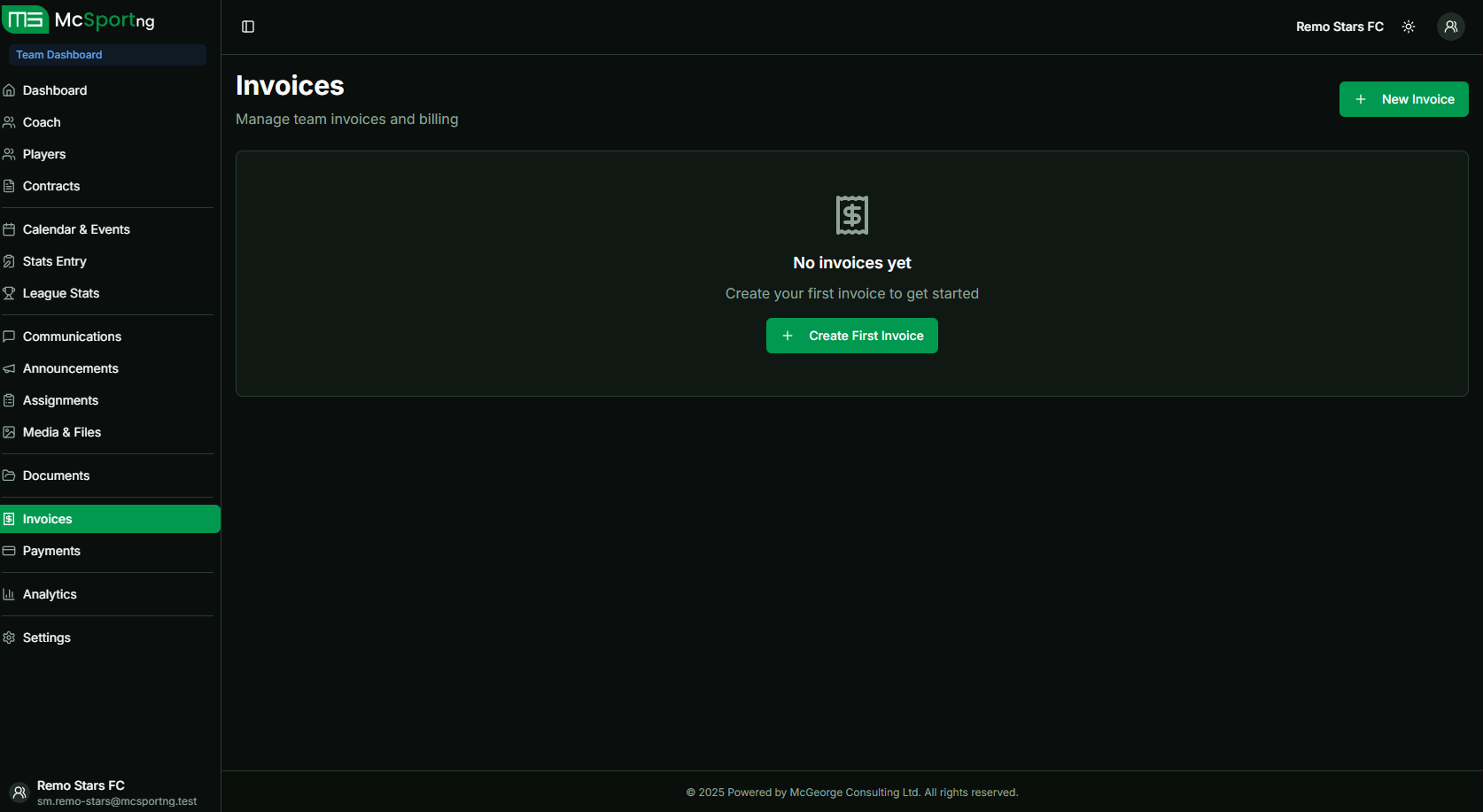Open the user account avatar menu
1483x812 pixels.
1450,27
